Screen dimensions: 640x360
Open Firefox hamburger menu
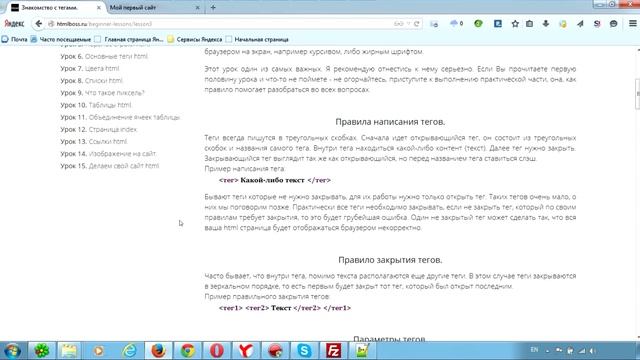[633, 24]
